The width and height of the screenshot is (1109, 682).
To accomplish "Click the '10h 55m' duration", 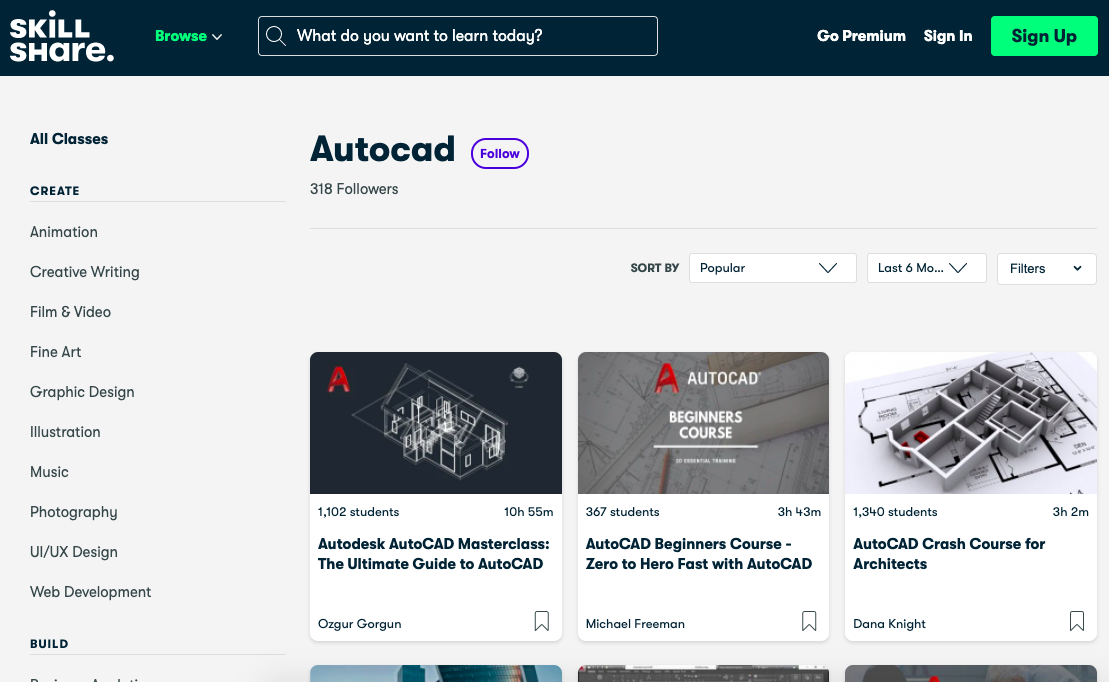I will pos(528,512).
